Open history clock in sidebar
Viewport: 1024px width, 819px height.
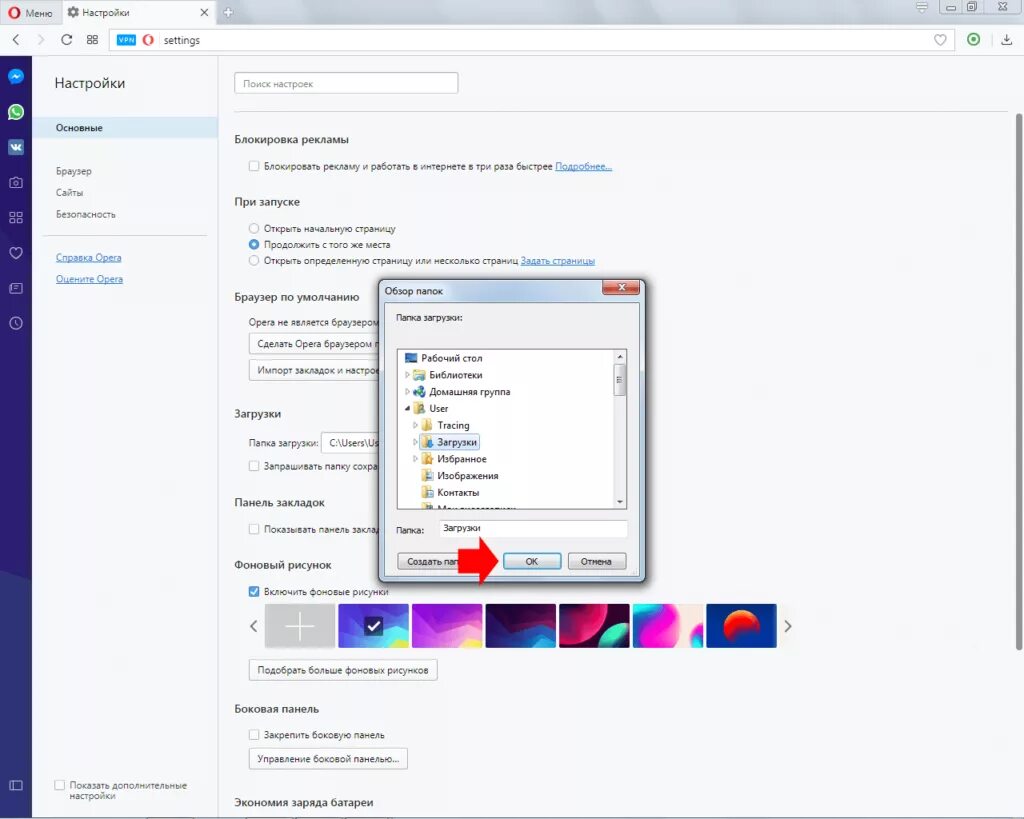point(16,323)
